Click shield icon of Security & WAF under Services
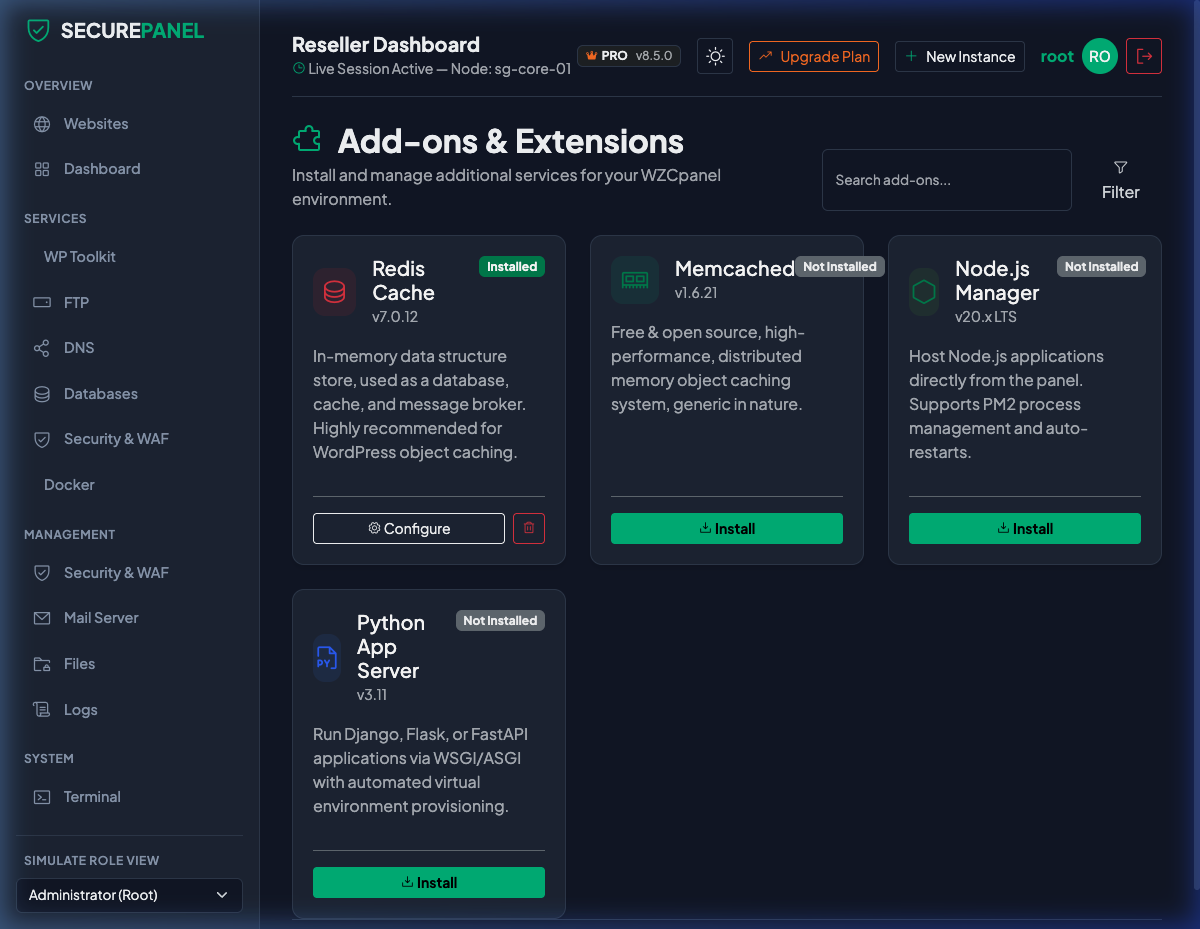 click(42, 439)
